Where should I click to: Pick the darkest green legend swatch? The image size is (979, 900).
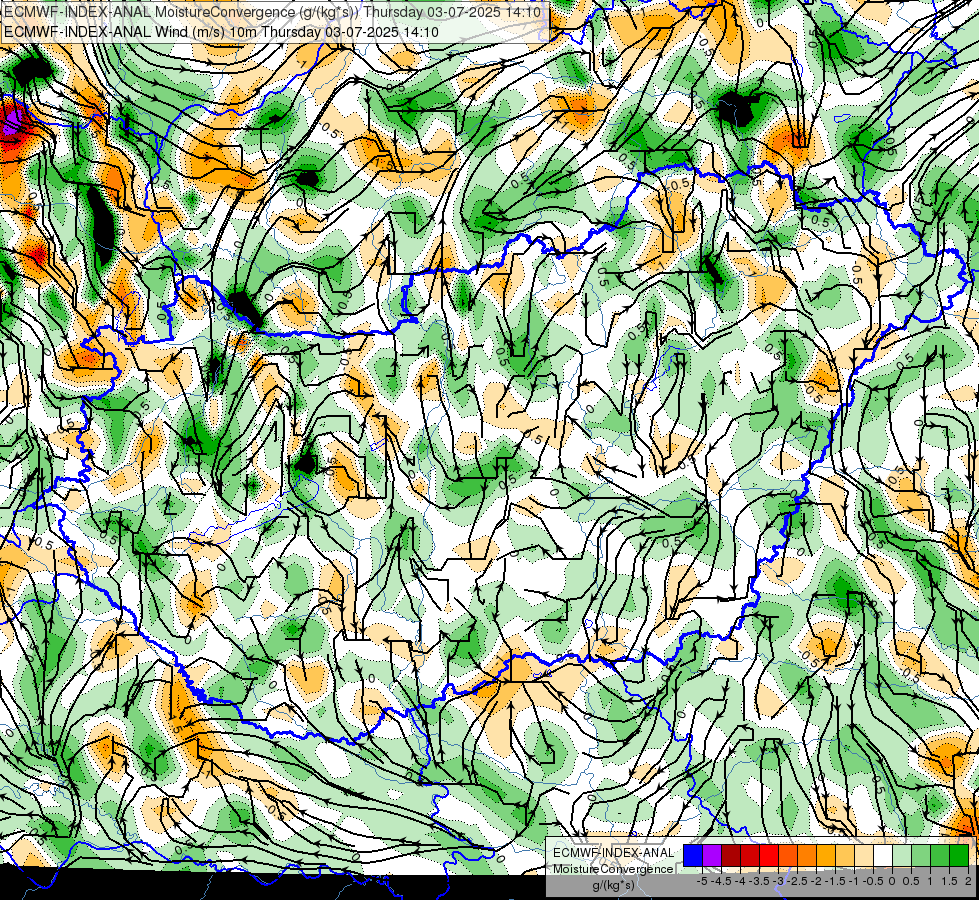[x=959, y=856]
